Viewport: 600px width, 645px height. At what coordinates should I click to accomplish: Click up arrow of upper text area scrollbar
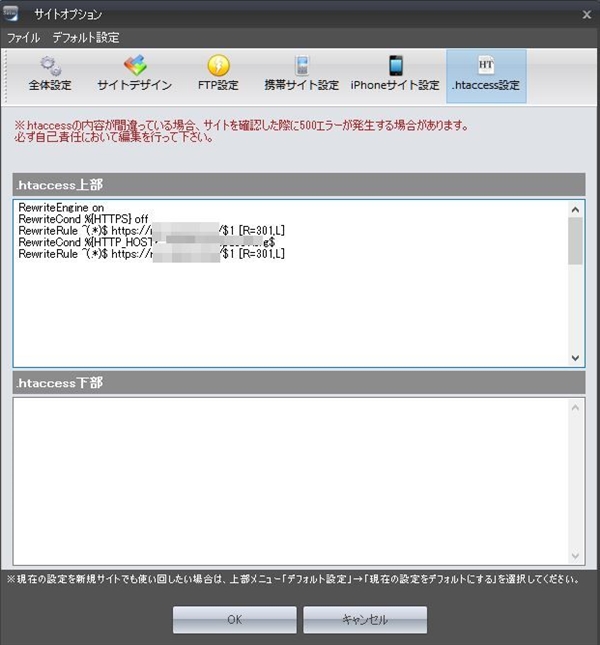(575, 210)
